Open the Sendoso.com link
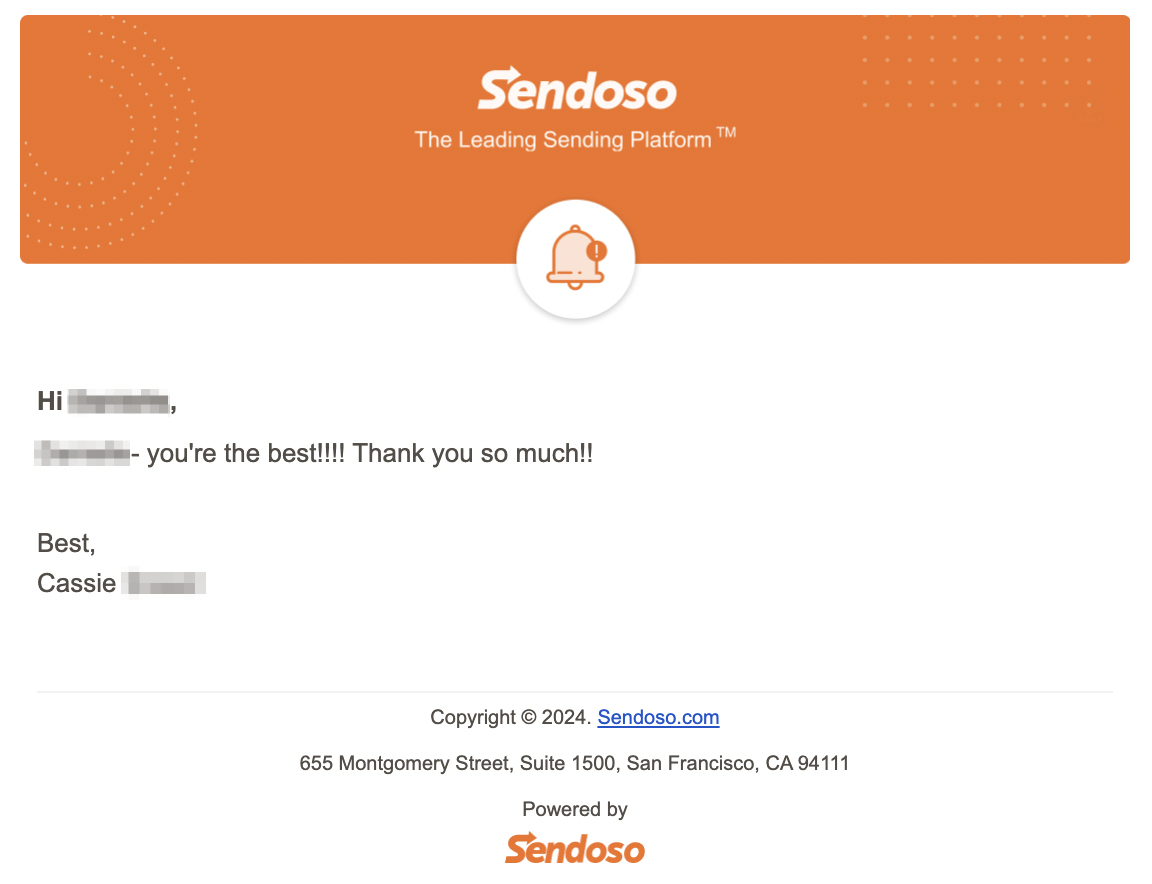This screenshot has width=1152, height=884. [658, 717]
